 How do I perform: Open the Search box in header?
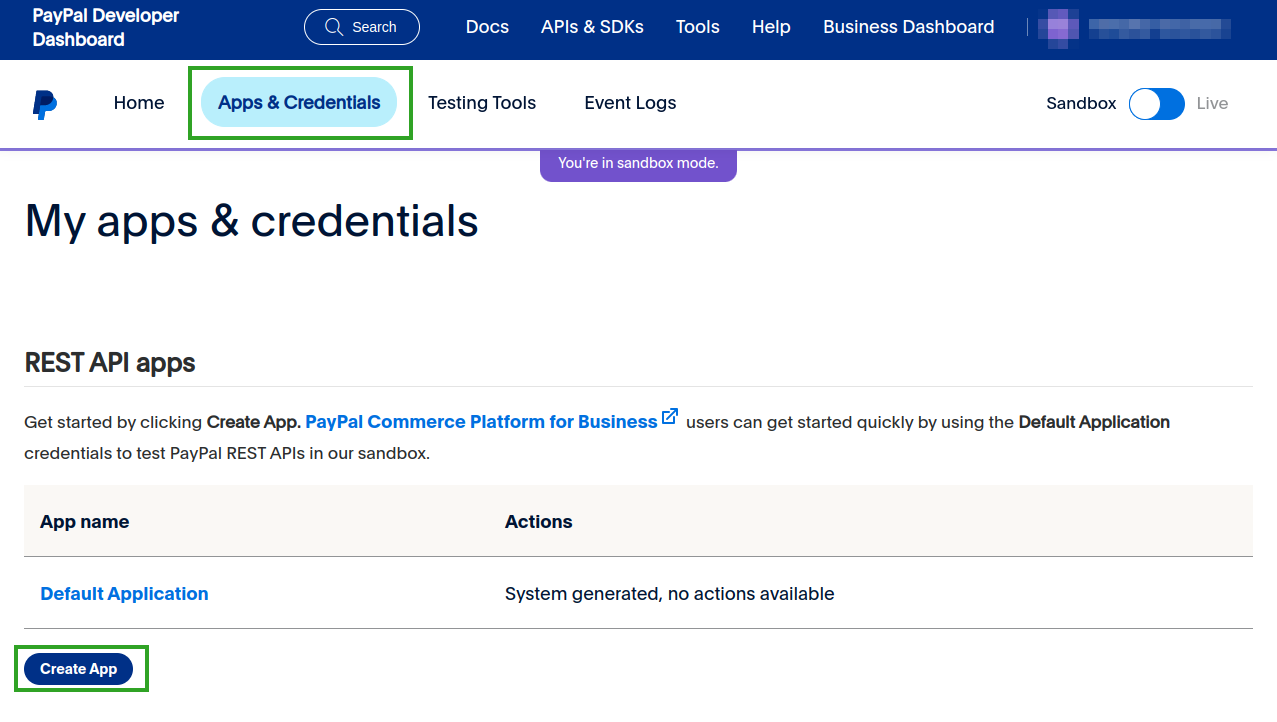362,27
